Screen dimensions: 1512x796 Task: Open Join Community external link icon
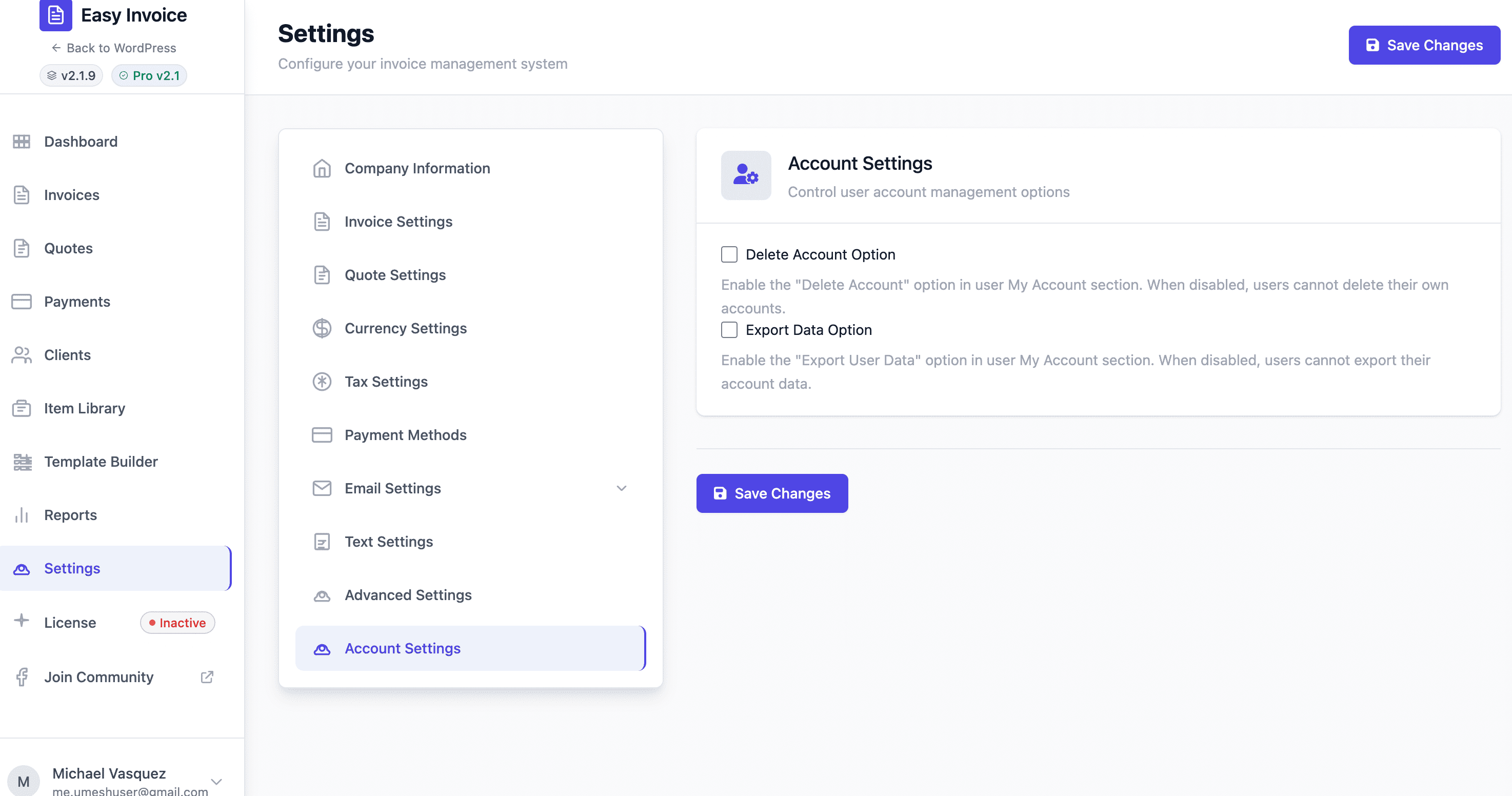(207, 677)
